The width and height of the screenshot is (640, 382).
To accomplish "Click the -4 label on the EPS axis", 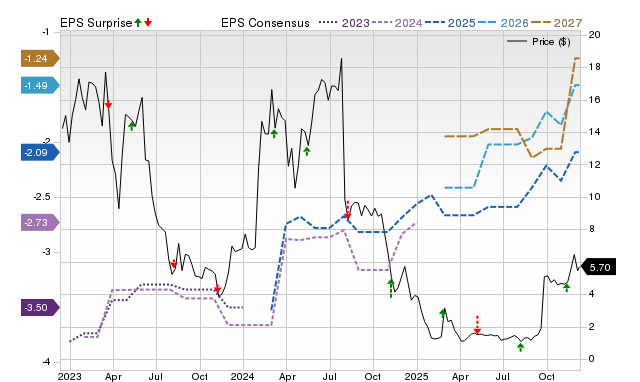I will pyautogui.click(x=46, y=362).
